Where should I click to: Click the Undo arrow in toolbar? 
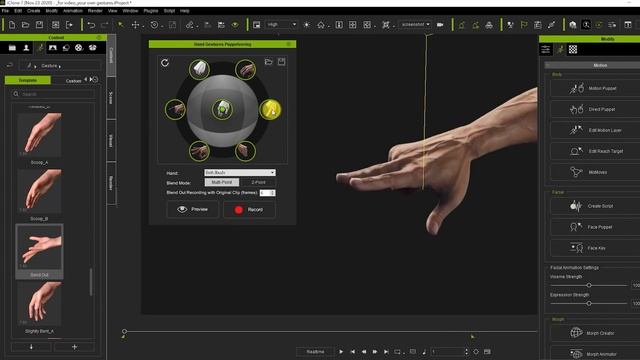click(x=91, y=25)
